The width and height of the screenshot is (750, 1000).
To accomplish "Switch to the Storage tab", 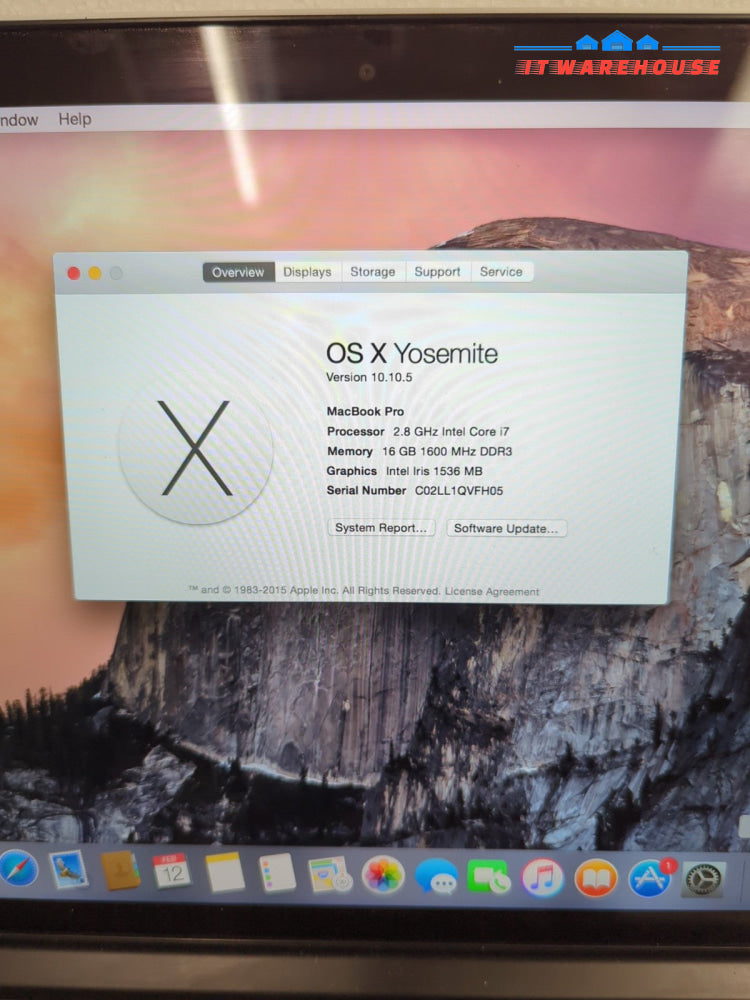I will (x=372, y=272).
